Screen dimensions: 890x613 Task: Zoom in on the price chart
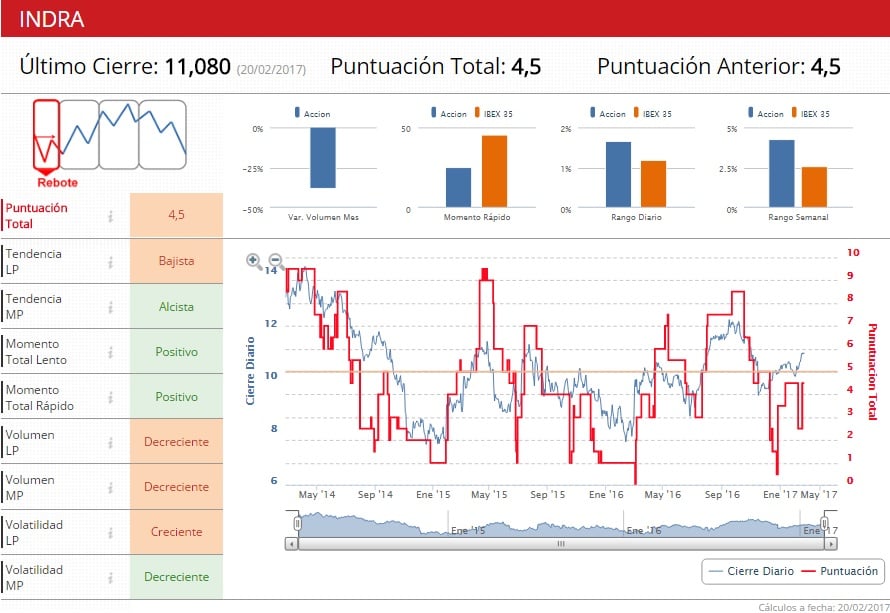click(253, 261)
